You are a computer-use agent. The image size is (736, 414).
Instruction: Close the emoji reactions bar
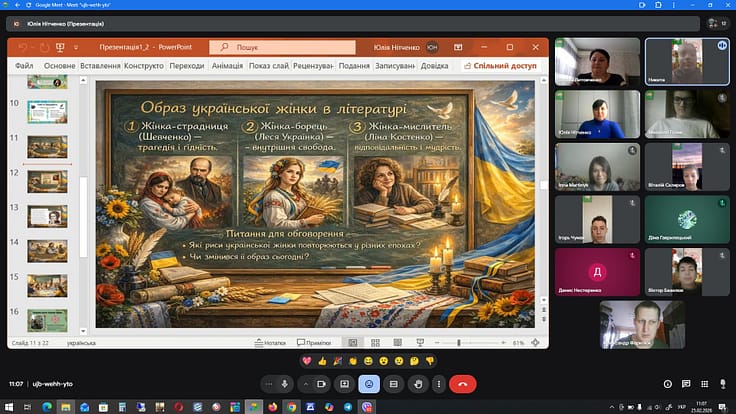(369, 383)
